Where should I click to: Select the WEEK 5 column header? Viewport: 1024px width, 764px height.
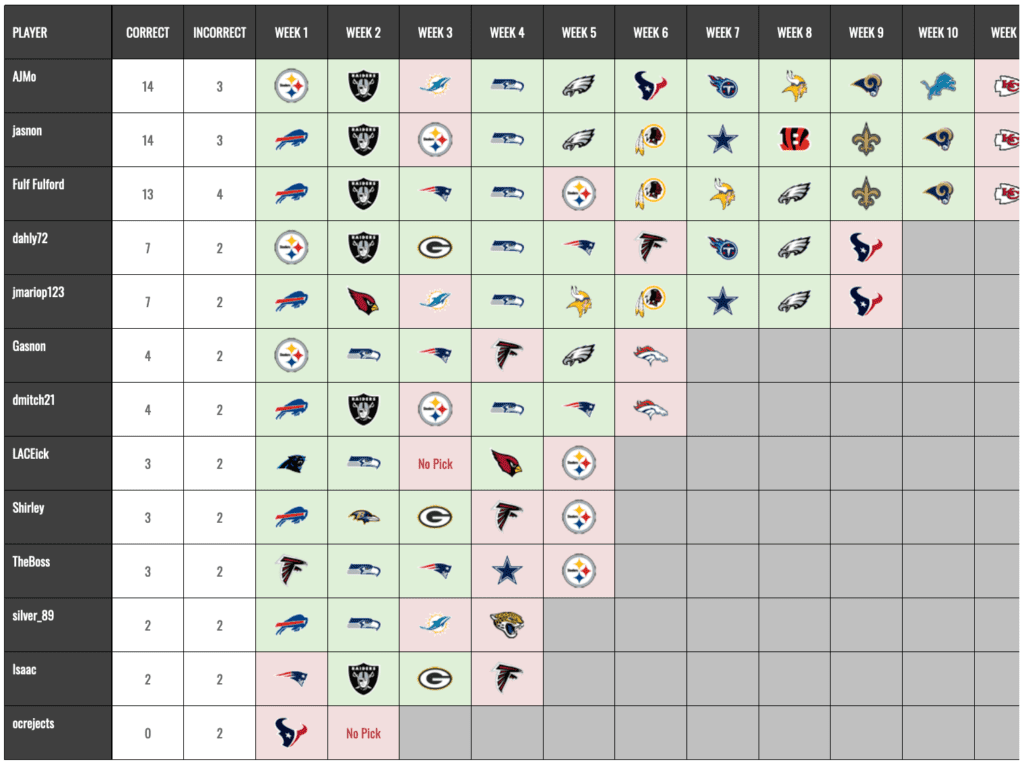579,32
